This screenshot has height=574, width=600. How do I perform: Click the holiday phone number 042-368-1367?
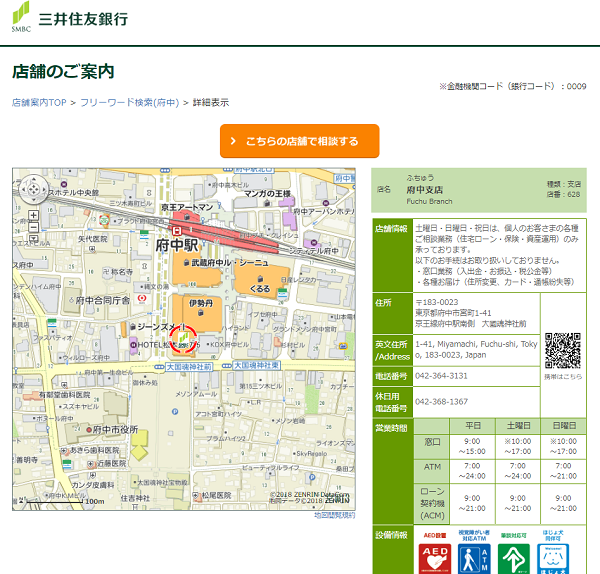441,401
